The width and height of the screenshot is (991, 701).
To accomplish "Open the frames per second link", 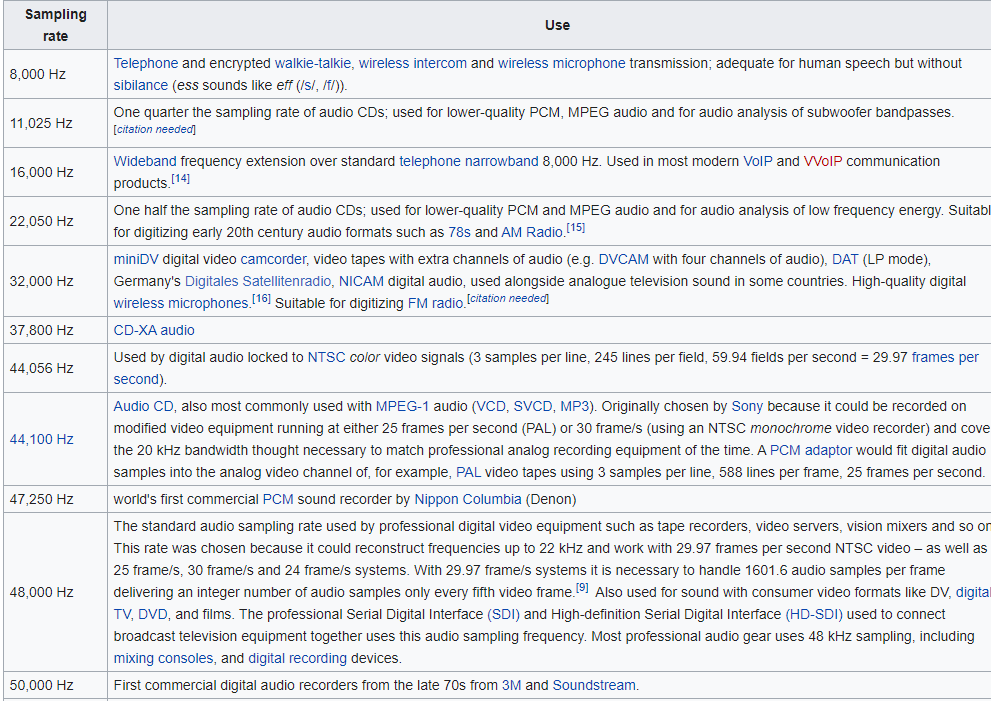I will point(945,357).
